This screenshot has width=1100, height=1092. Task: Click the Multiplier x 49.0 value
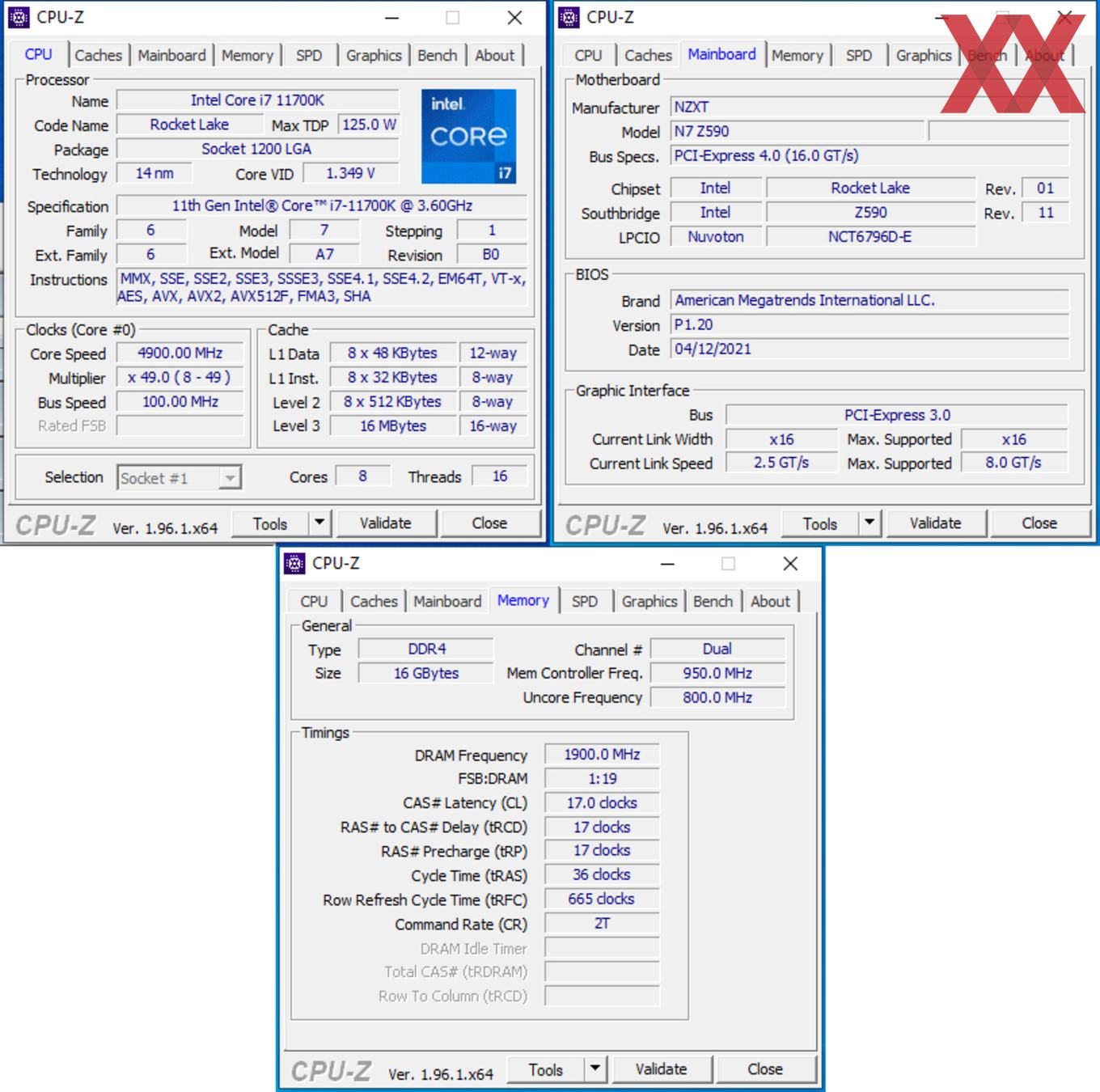(180, 378)
